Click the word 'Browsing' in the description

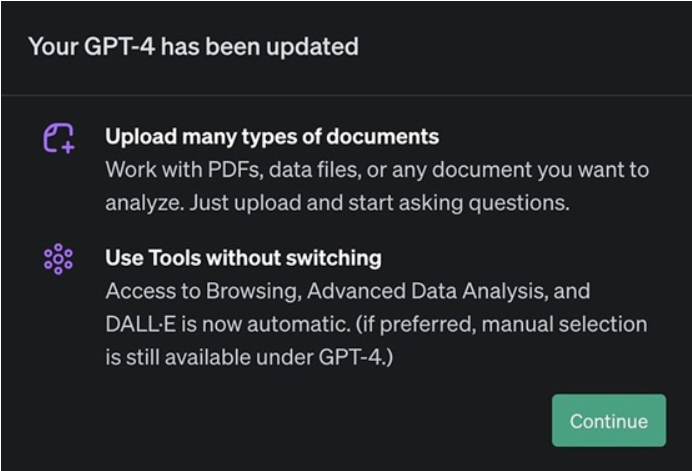point(254,291)
